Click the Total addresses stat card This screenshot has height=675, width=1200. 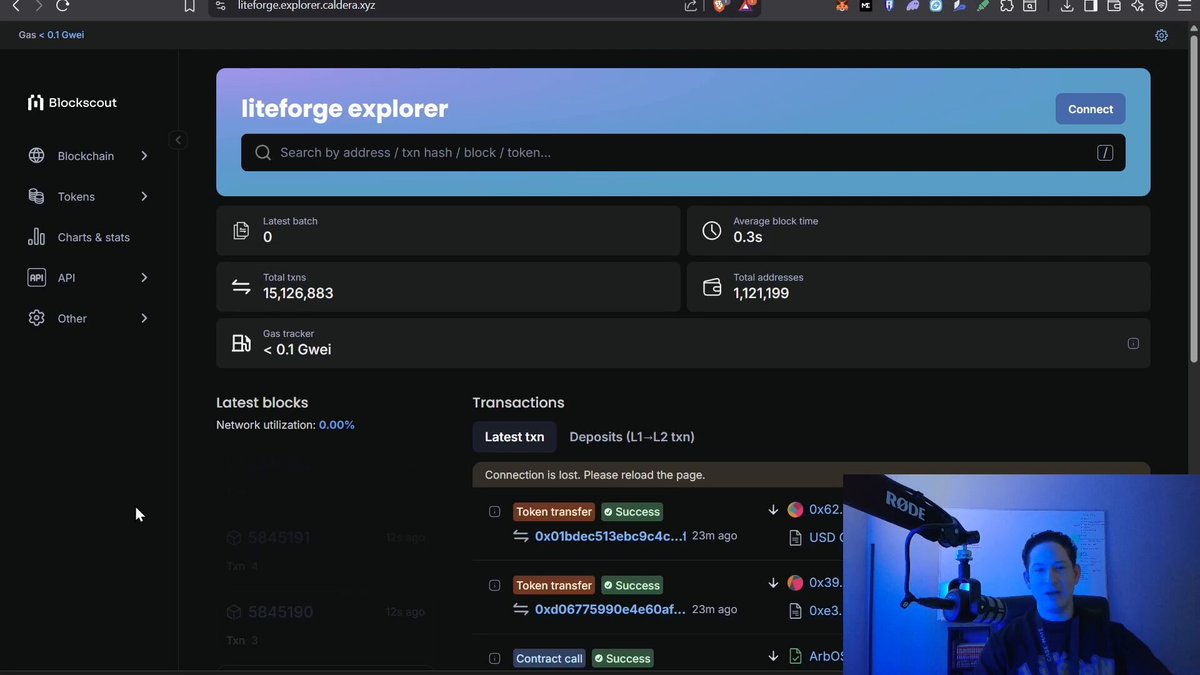918,287
